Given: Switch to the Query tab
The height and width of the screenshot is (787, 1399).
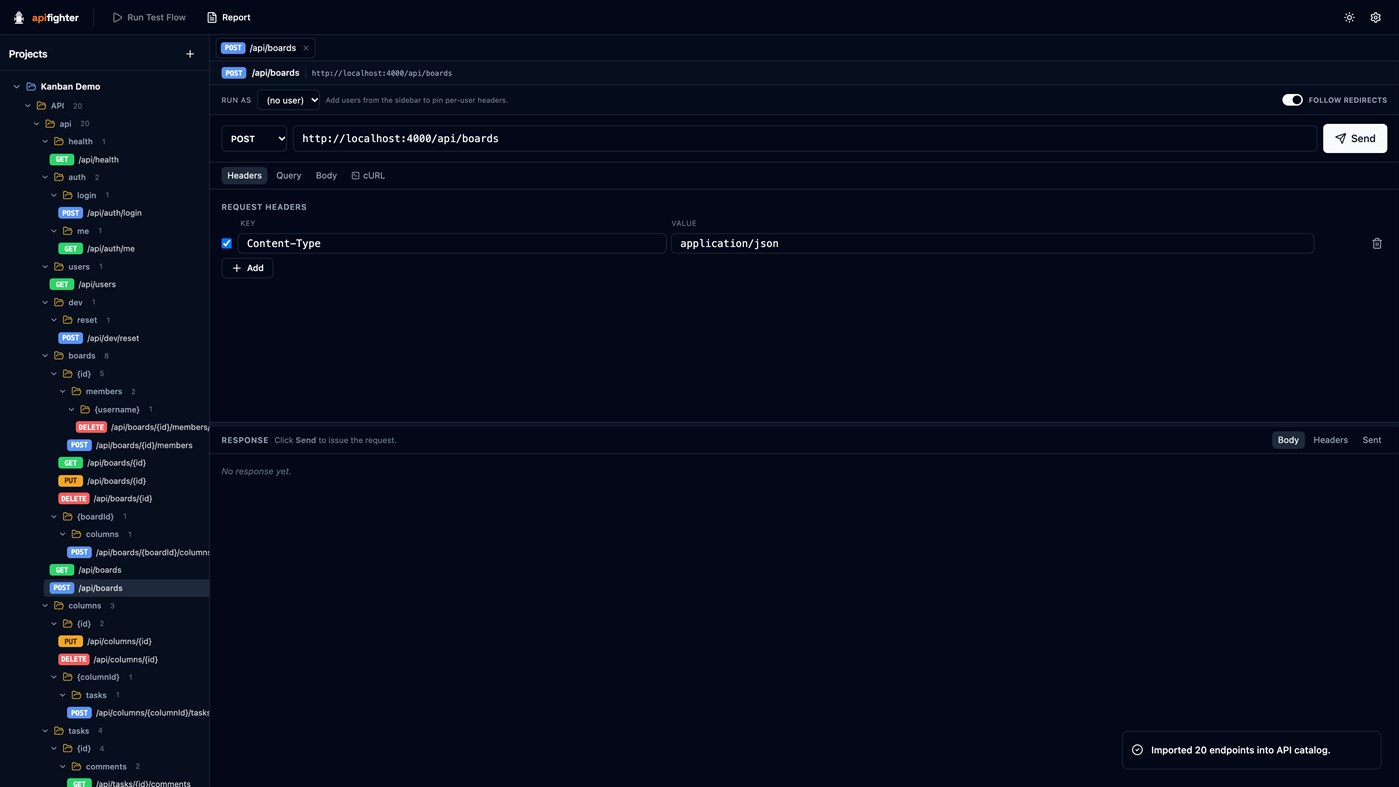Looking at the screenshot, I should 288,176.
